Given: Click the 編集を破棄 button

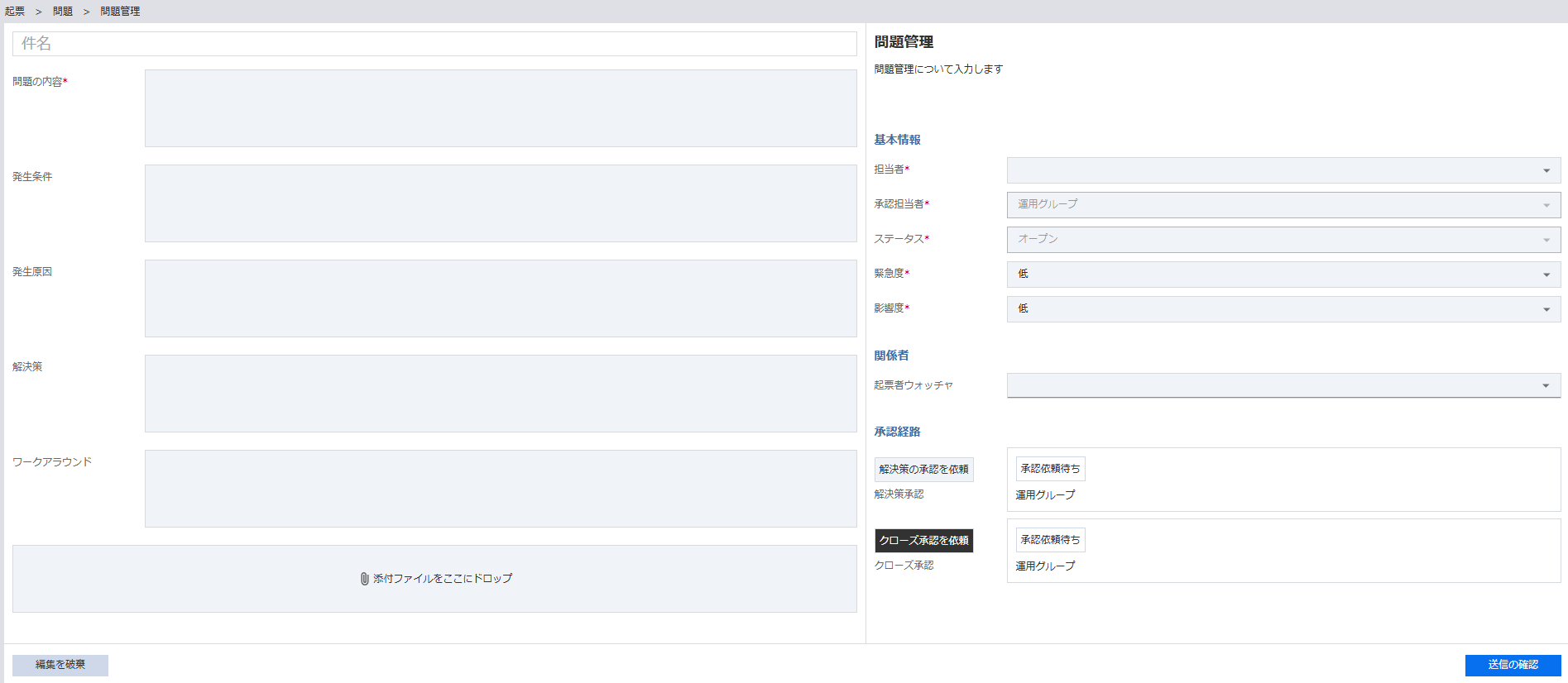Looking at the screenshot, I should 60,665.
